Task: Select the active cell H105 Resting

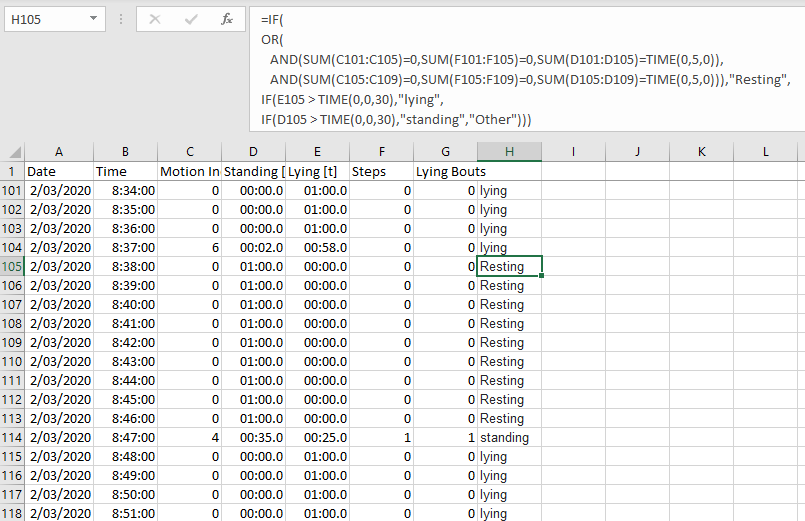Action: click(509, 266)
